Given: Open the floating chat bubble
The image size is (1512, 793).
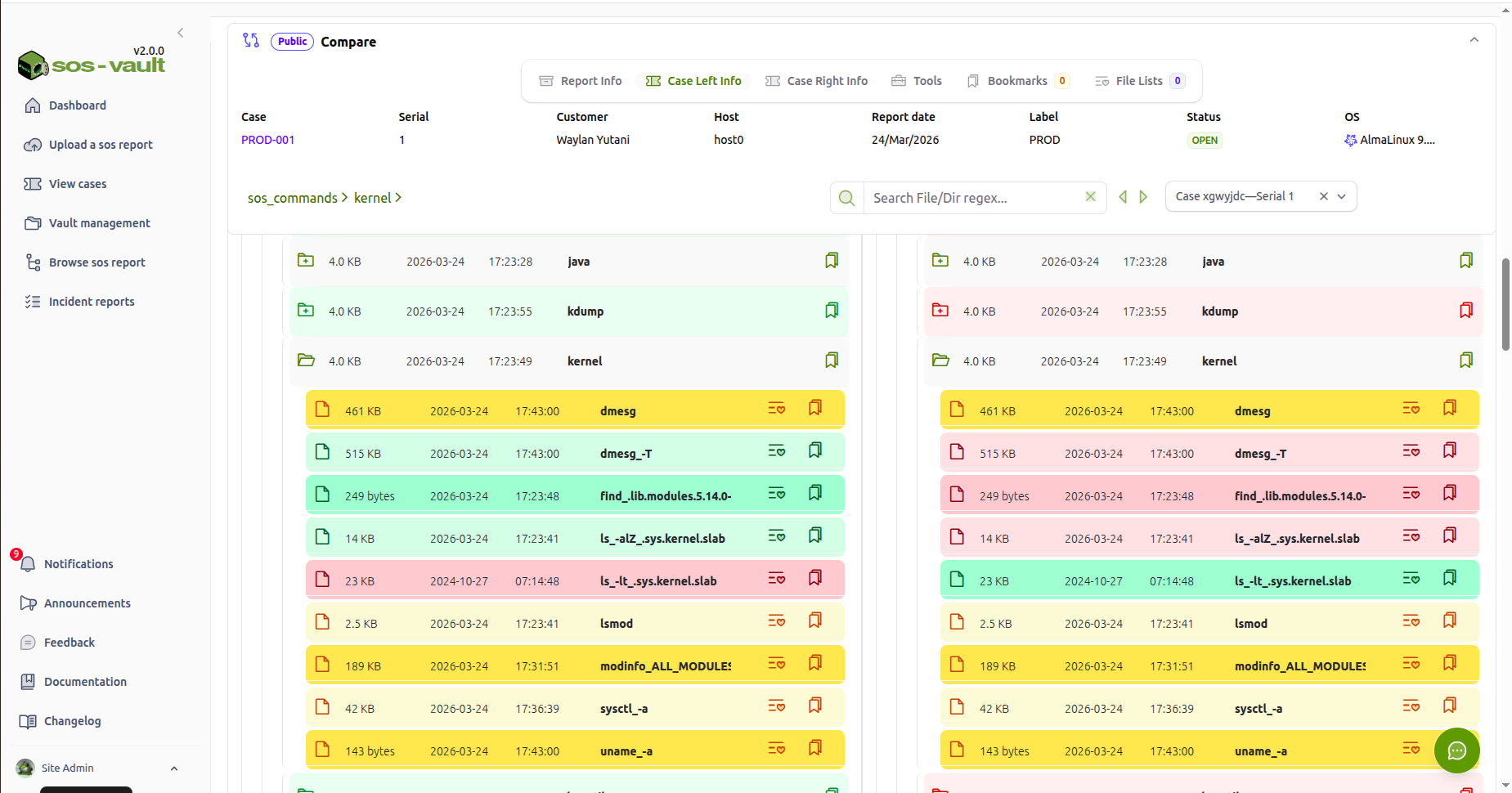Looking at the screenshot, I should point(1456,750).
